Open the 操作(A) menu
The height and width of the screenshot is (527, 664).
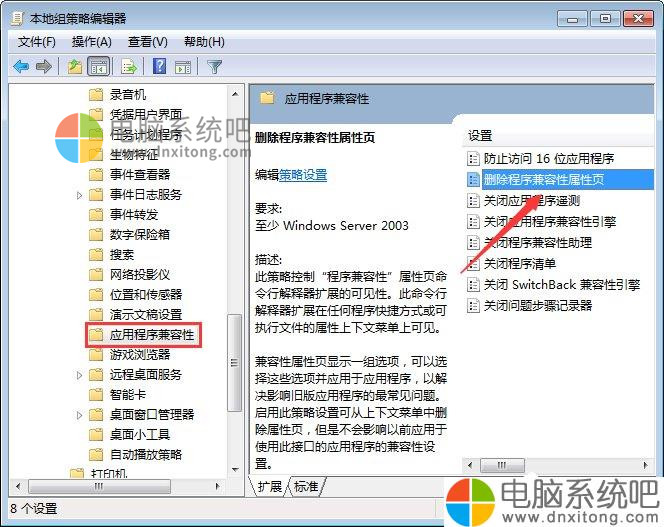tap(91, 42)
